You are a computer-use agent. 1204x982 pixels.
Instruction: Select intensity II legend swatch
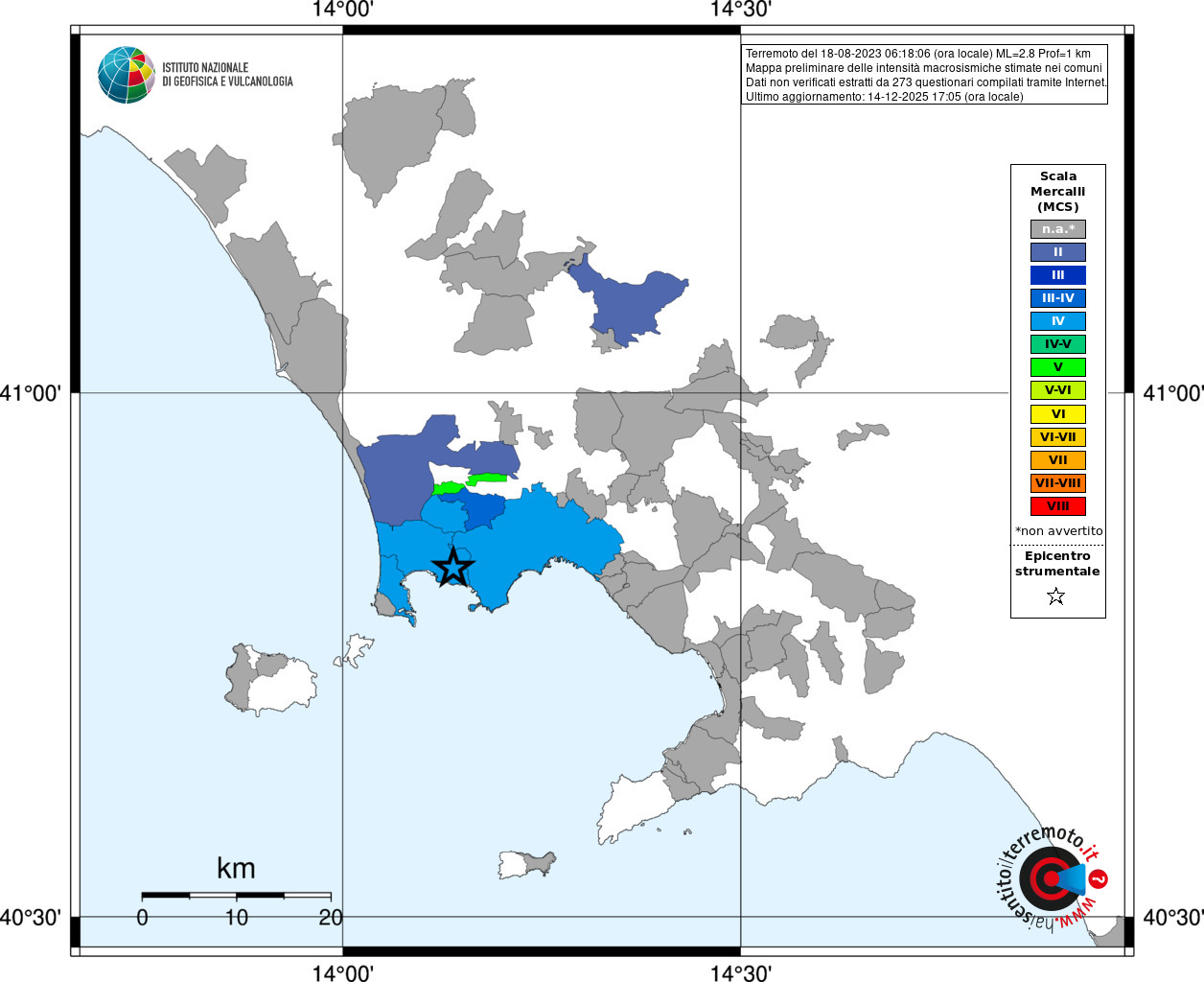click(1058, 252)
